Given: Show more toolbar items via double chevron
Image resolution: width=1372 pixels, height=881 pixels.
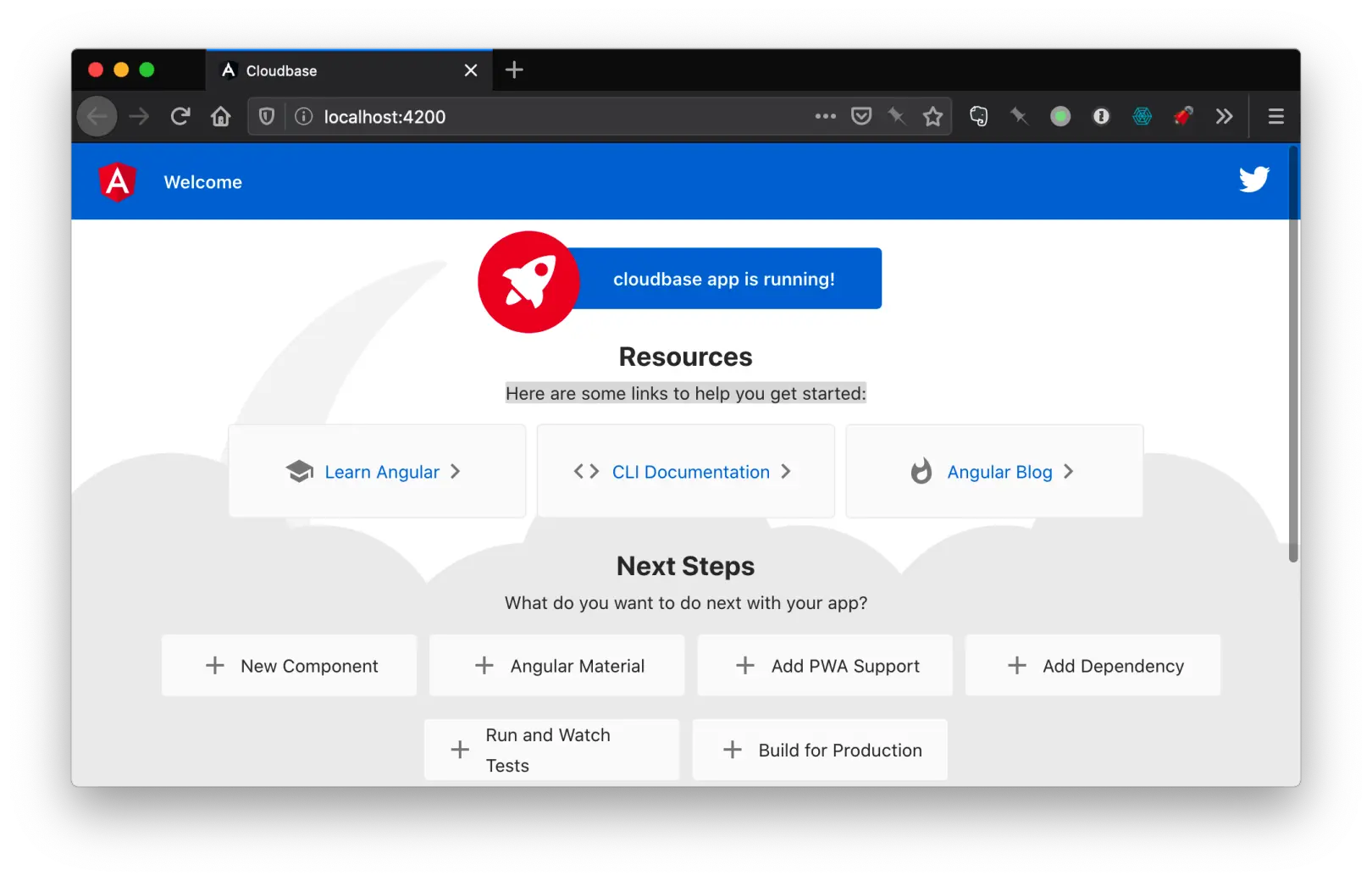Looking at the screenshot, I should pos(1224,116).
